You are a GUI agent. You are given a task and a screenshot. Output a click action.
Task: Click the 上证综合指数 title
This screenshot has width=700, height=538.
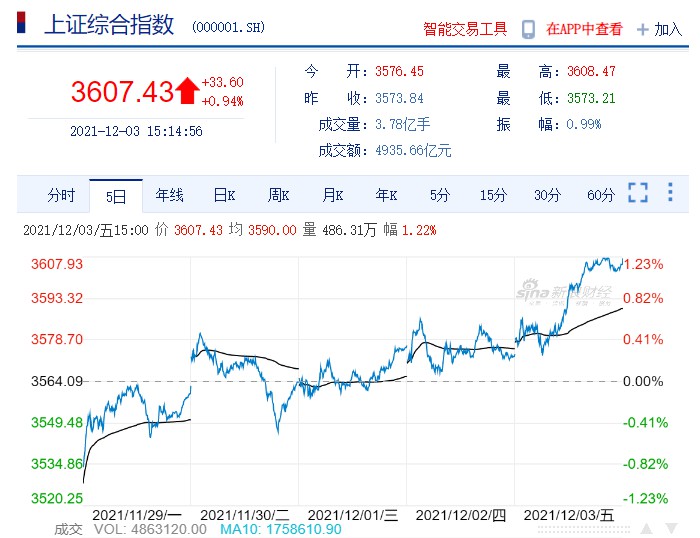tap(109, 24)
